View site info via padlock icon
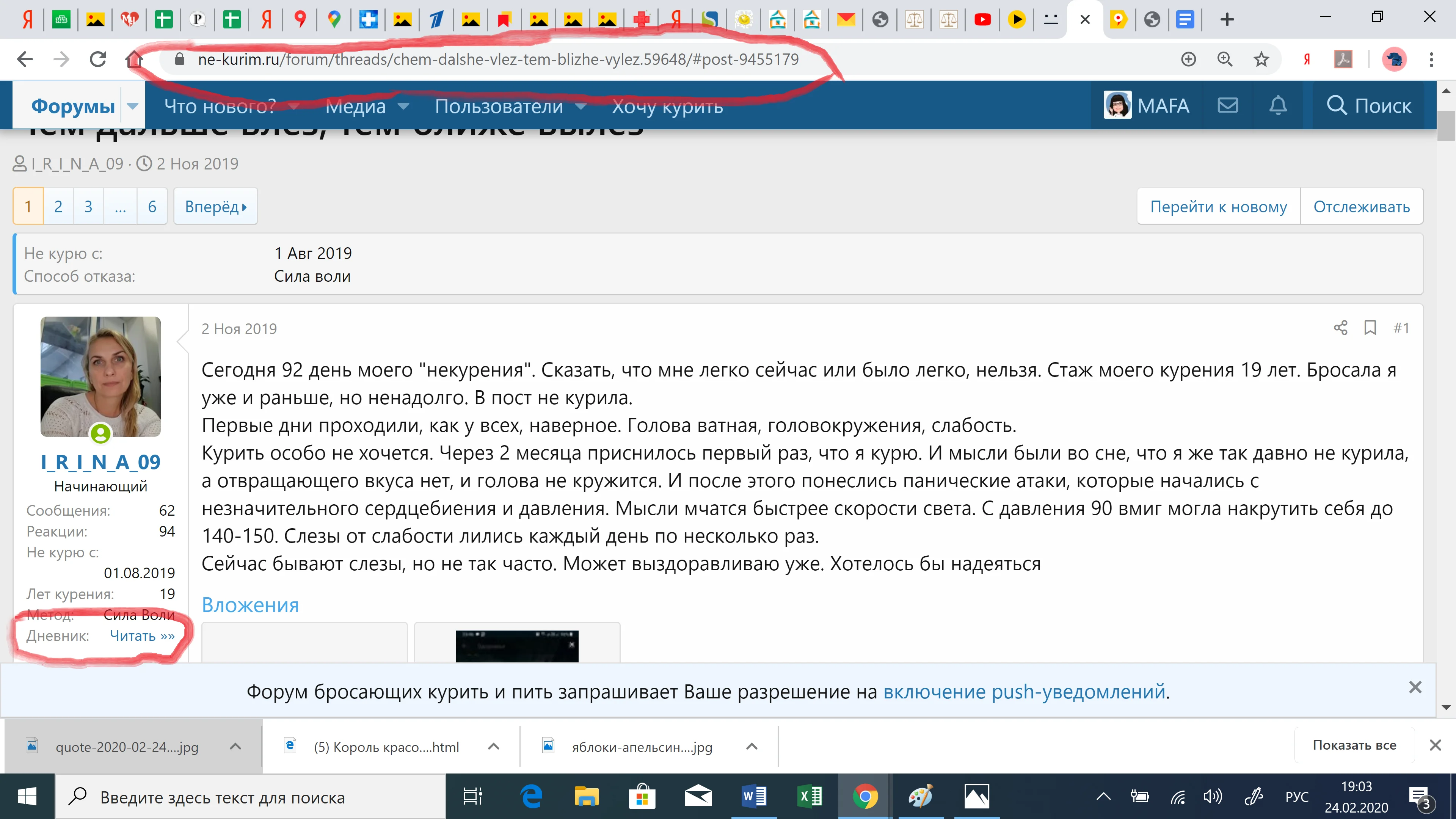Image resolution: width=1456 pixels, height=819 pixels. click(180, 59)
